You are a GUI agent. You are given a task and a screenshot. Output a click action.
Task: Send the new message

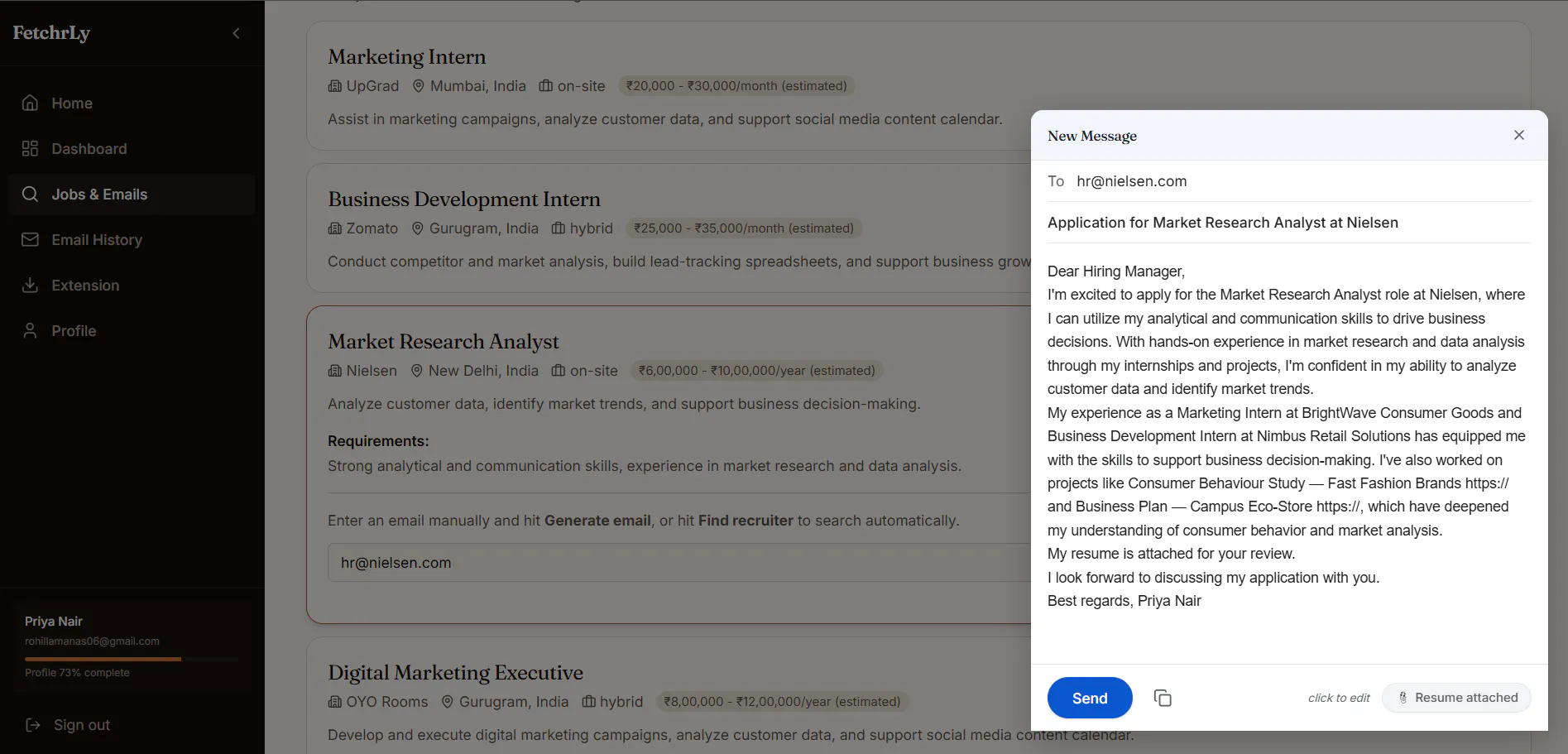[x=1090, y=698]
